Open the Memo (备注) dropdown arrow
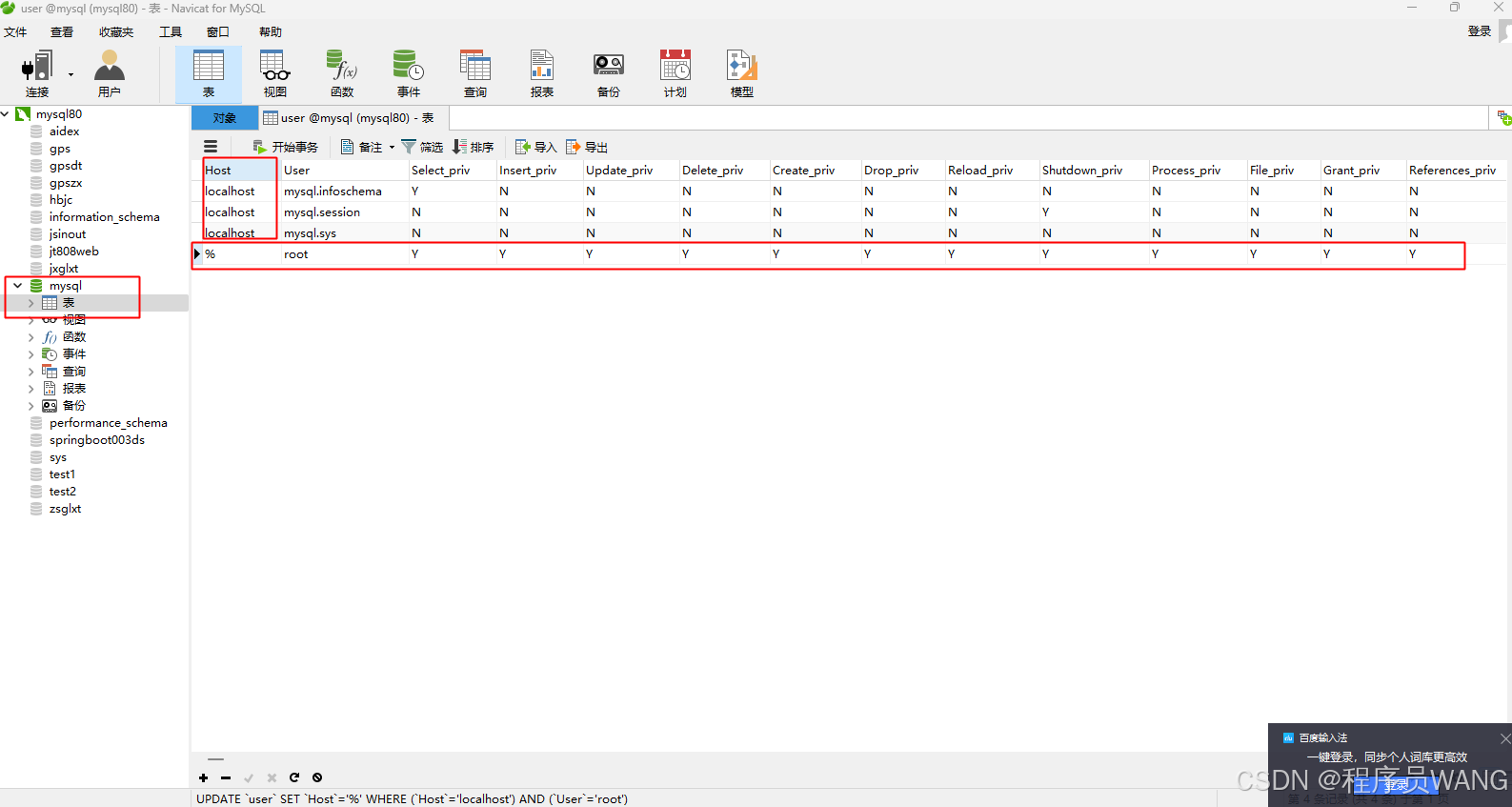1512x807 pixels. (x=392, y=147)
